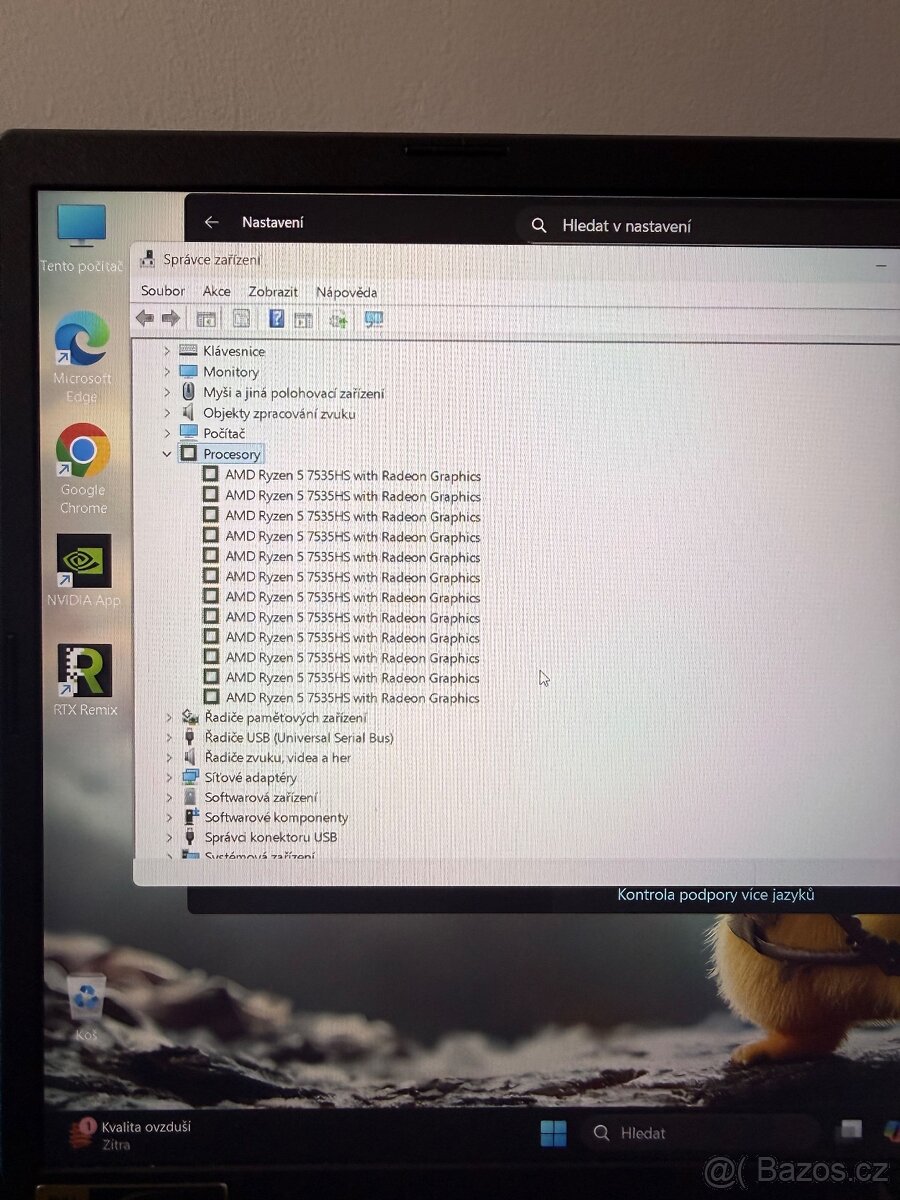Image resolution: width=900 pixels, height=1200 pixels.
Task: Collapse the Procesory category
Action: click(167, 453)
